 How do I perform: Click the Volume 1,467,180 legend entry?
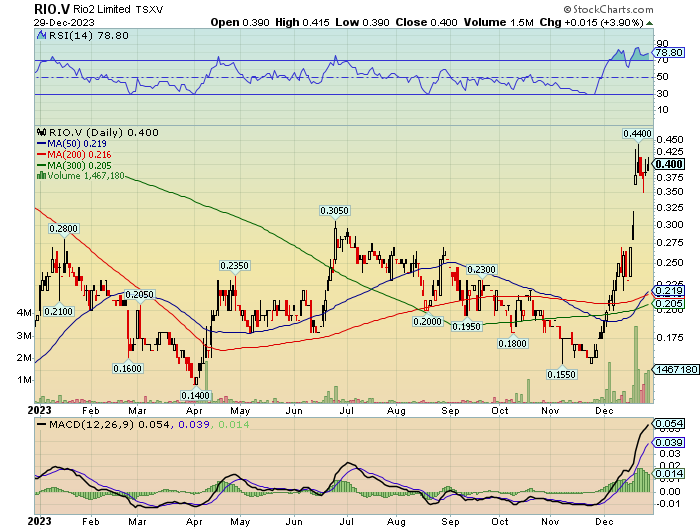86,175
